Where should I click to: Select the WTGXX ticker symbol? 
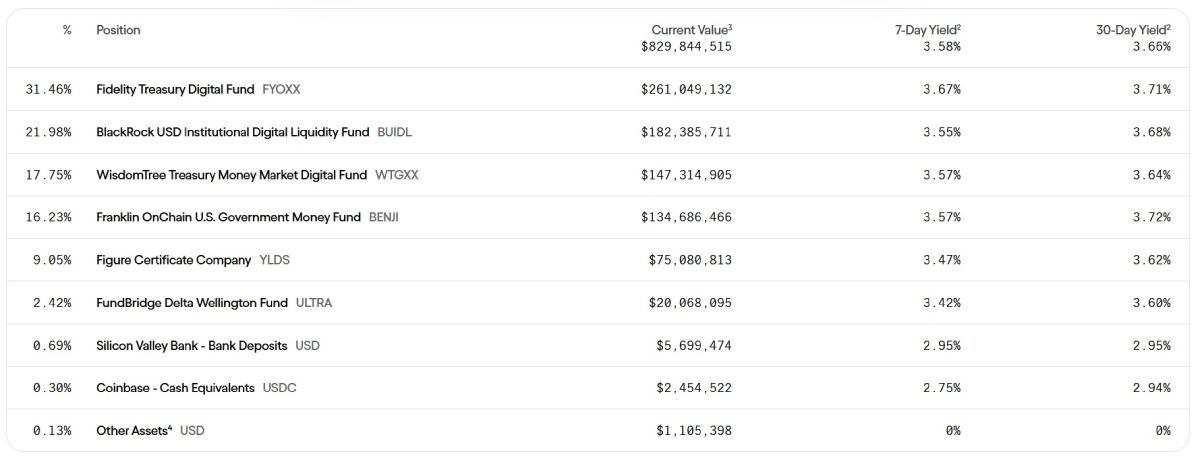(x=397, y=175)
